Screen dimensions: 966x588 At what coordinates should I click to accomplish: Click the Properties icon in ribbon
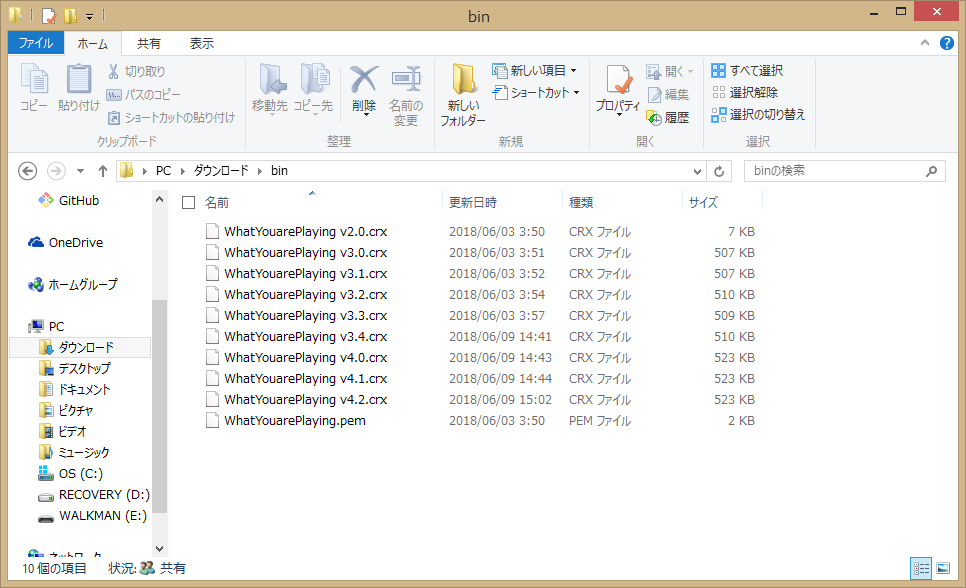617,82
